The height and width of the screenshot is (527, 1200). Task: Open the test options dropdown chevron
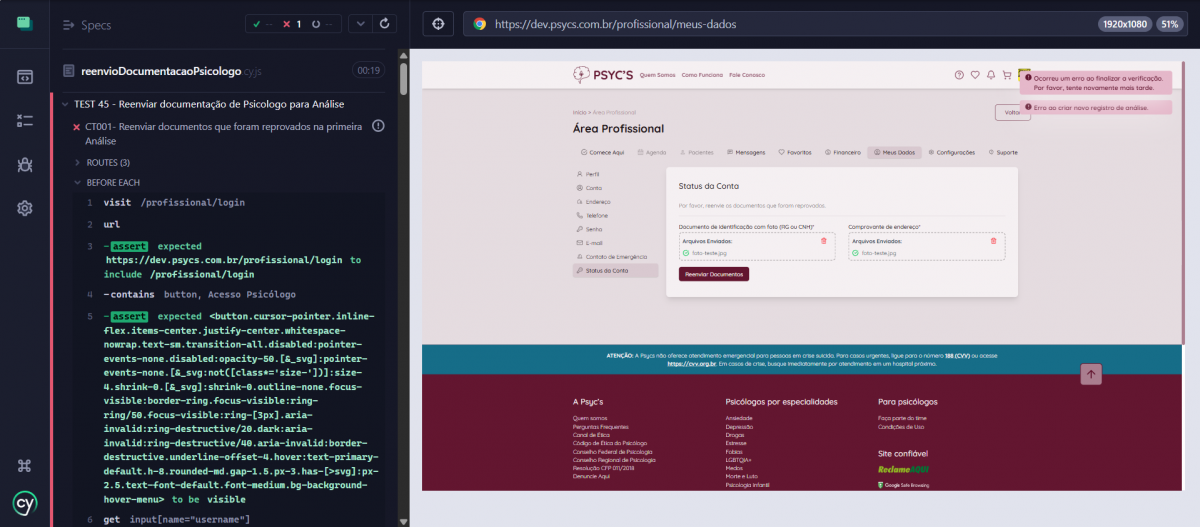[x=360, y=24]
